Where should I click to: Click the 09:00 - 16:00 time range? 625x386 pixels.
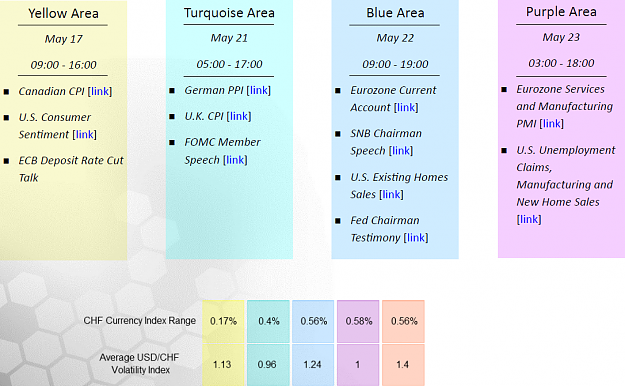tap(63, 65)
